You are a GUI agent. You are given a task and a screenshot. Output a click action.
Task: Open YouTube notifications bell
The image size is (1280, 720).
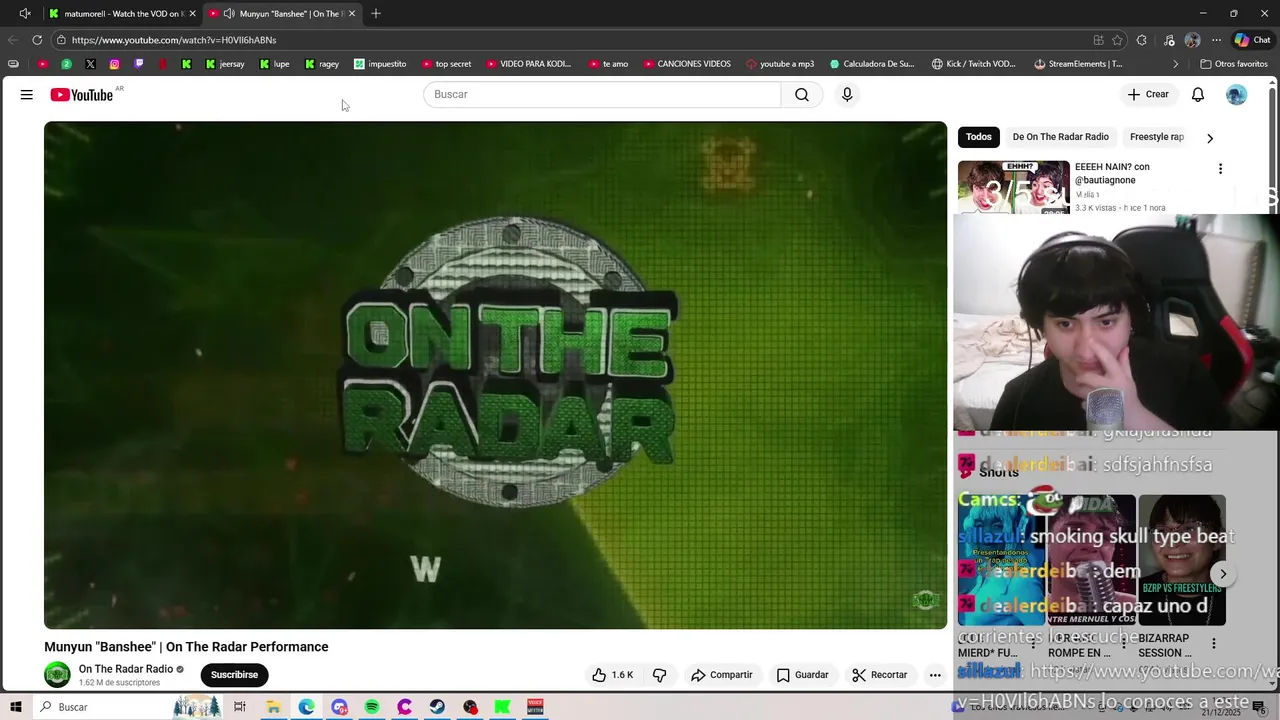click(1198, 94)
